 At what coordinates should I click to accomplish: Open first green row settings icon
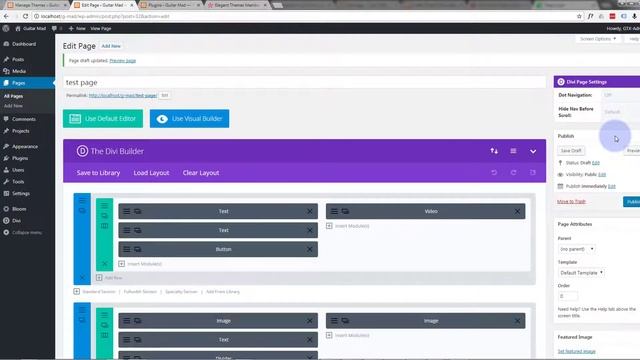point(104,205)
